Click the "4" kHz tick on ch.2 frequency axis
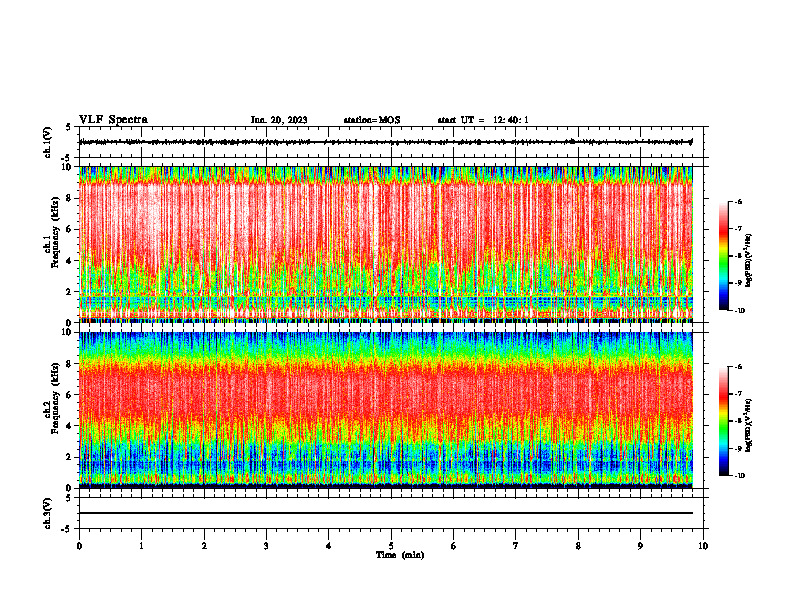The width and height of the screenshot is (792, 612). pyautogui.click(x=70, y=426)
